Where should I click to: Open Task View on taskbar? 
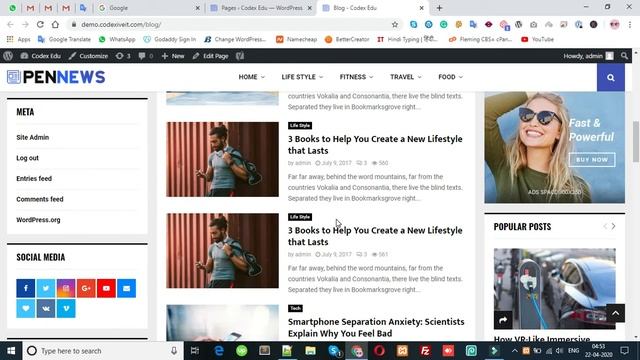[x=195, y=351]
